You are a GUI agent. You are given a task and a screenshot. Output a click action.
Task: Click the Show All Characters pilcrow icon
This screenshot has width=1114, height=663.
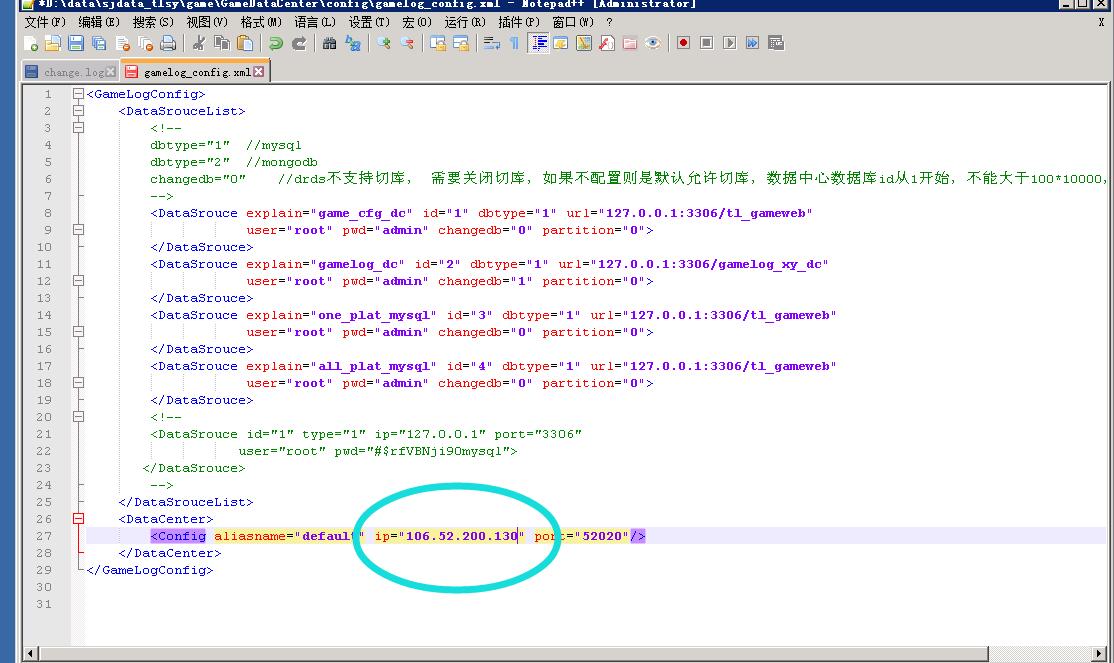tap(514, 43)
